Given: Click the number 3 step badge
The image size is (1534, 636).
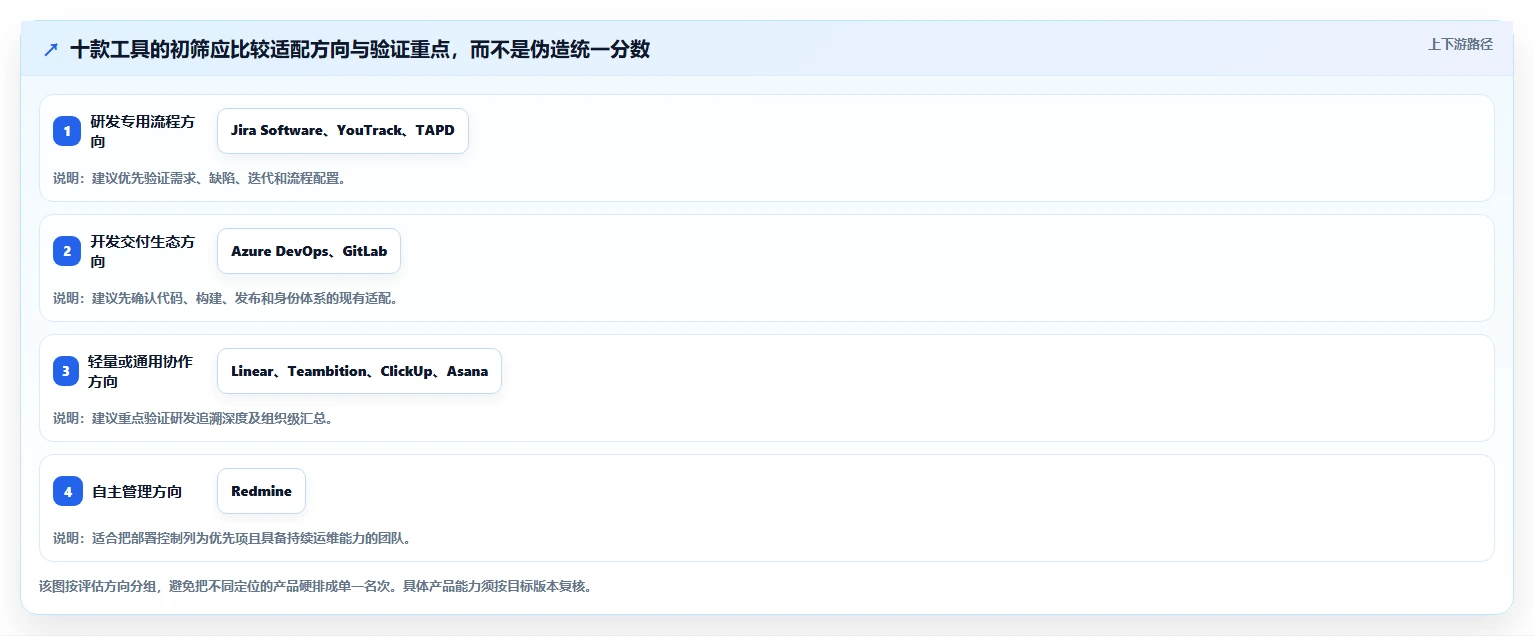Looking at the screenshot, I should 66,371.
